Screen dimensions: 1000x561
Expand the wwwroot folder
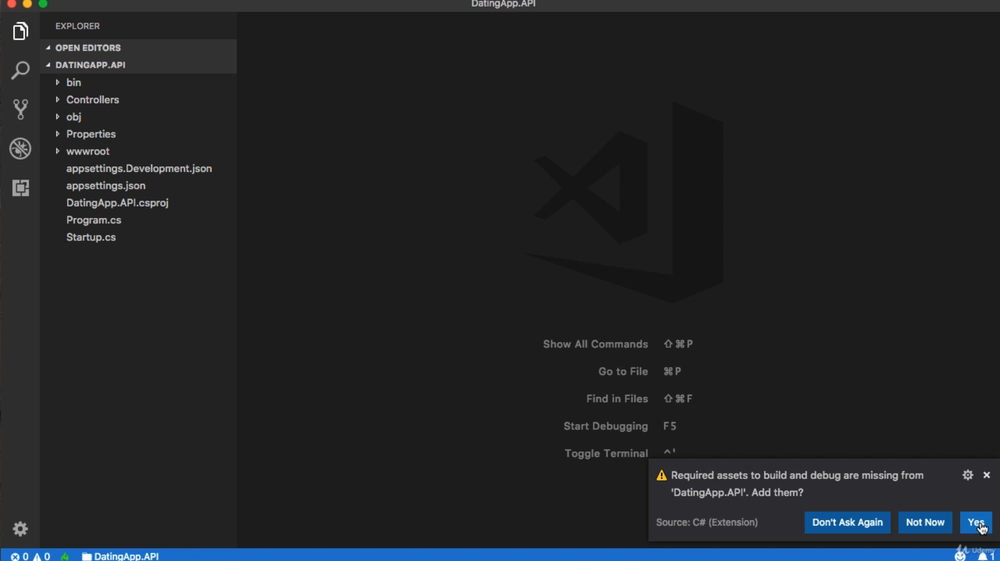tap(87, 151)
